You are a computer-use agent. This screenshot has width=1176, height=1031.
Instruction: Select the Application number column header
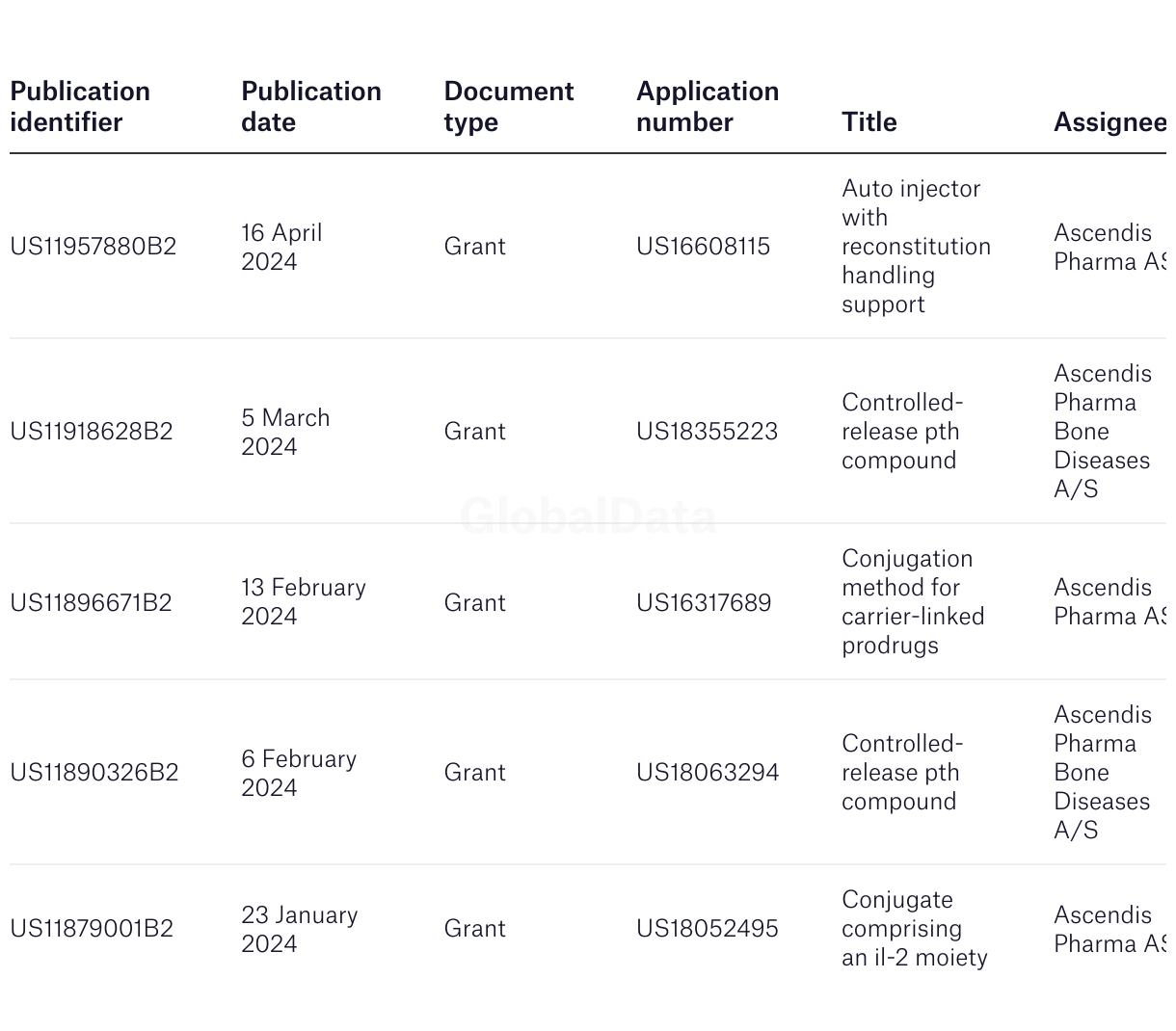coord(708,106)
